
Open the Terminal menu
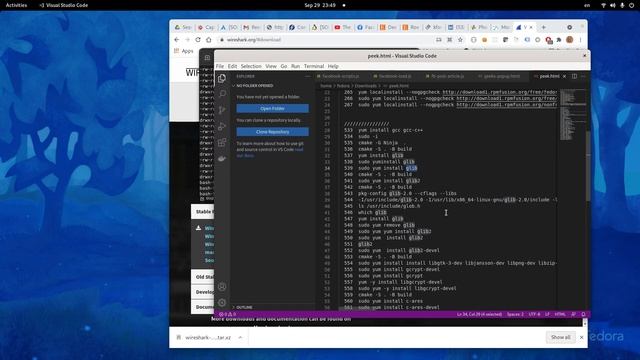[x=313, y=66]
